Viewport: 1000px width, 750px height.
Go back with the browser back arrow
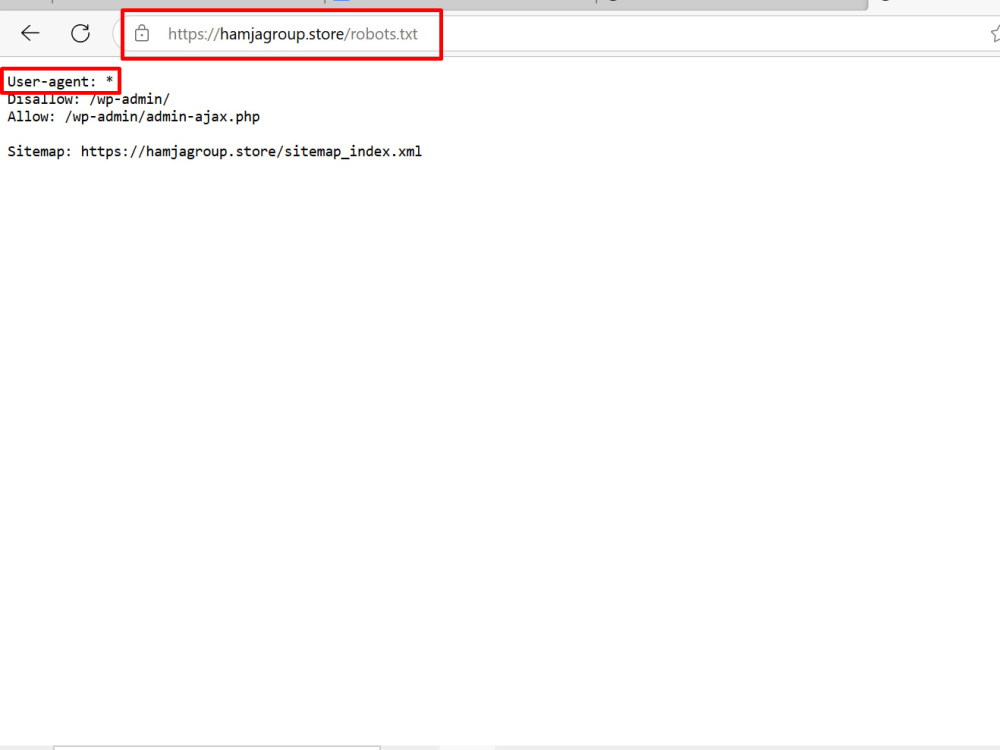pyautogui.click(x=30, y=33)
